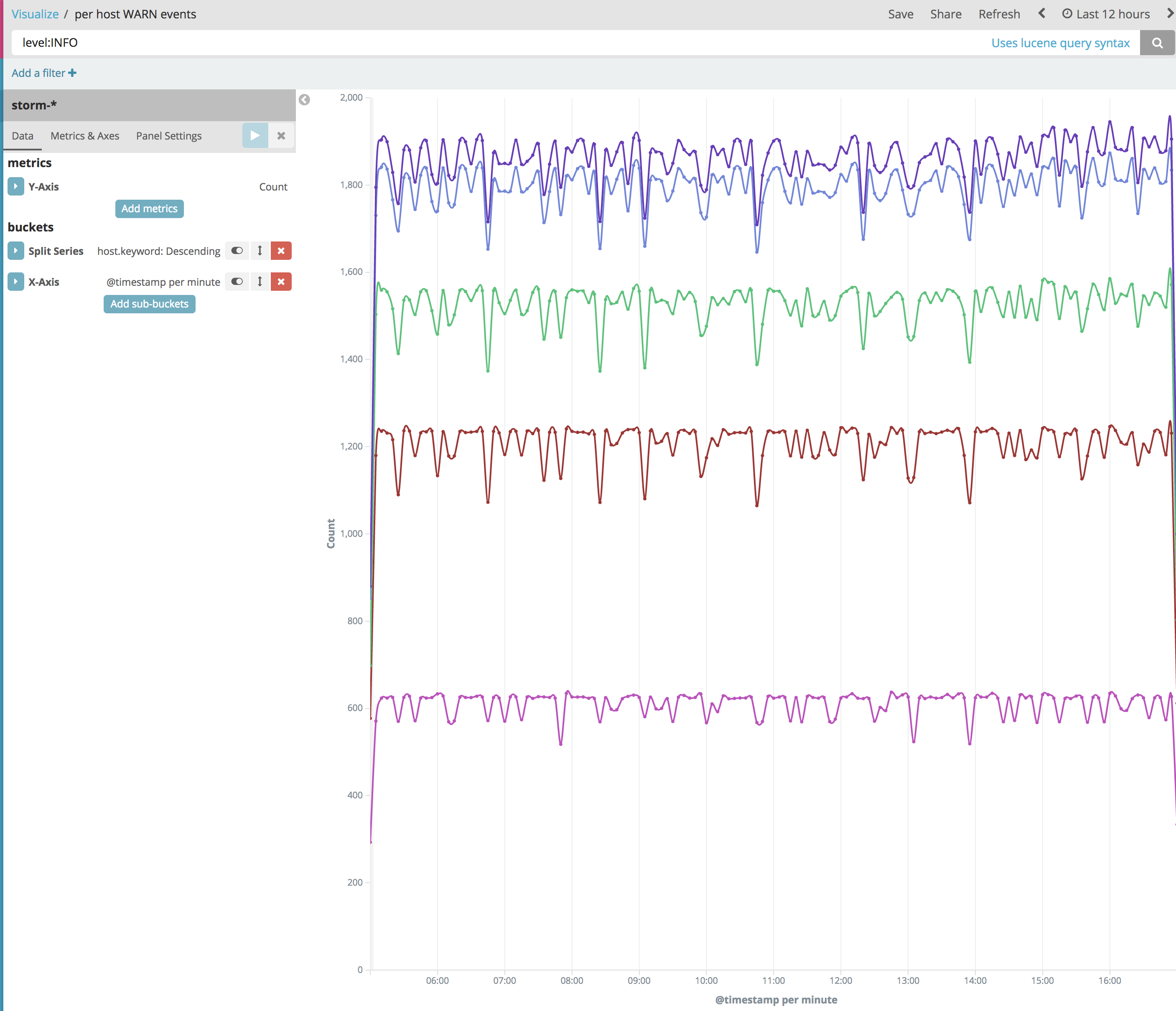Open the Panel Settings tab
This screenshot has width=1176, height=1011.
point(169,136)
